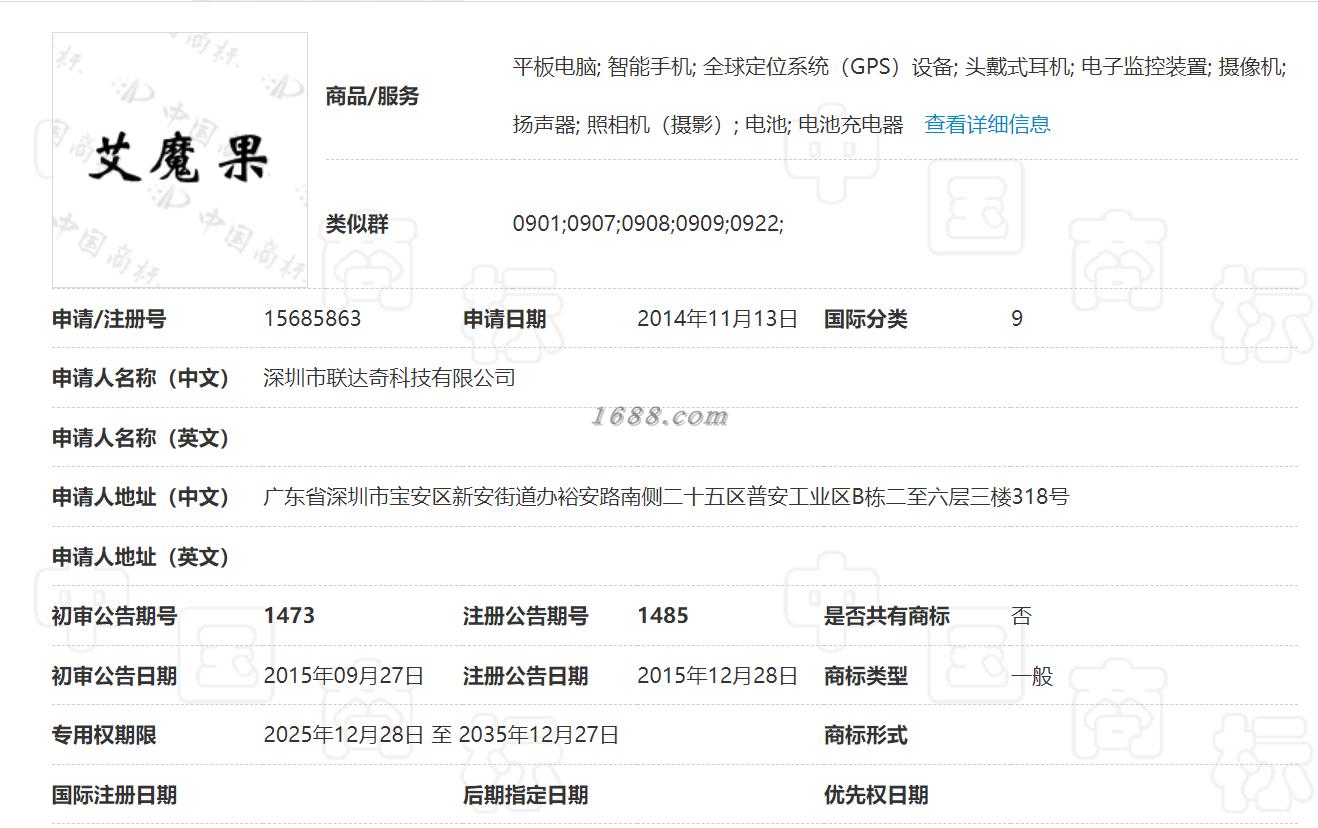Click the 注册公告期号 label

525,616
